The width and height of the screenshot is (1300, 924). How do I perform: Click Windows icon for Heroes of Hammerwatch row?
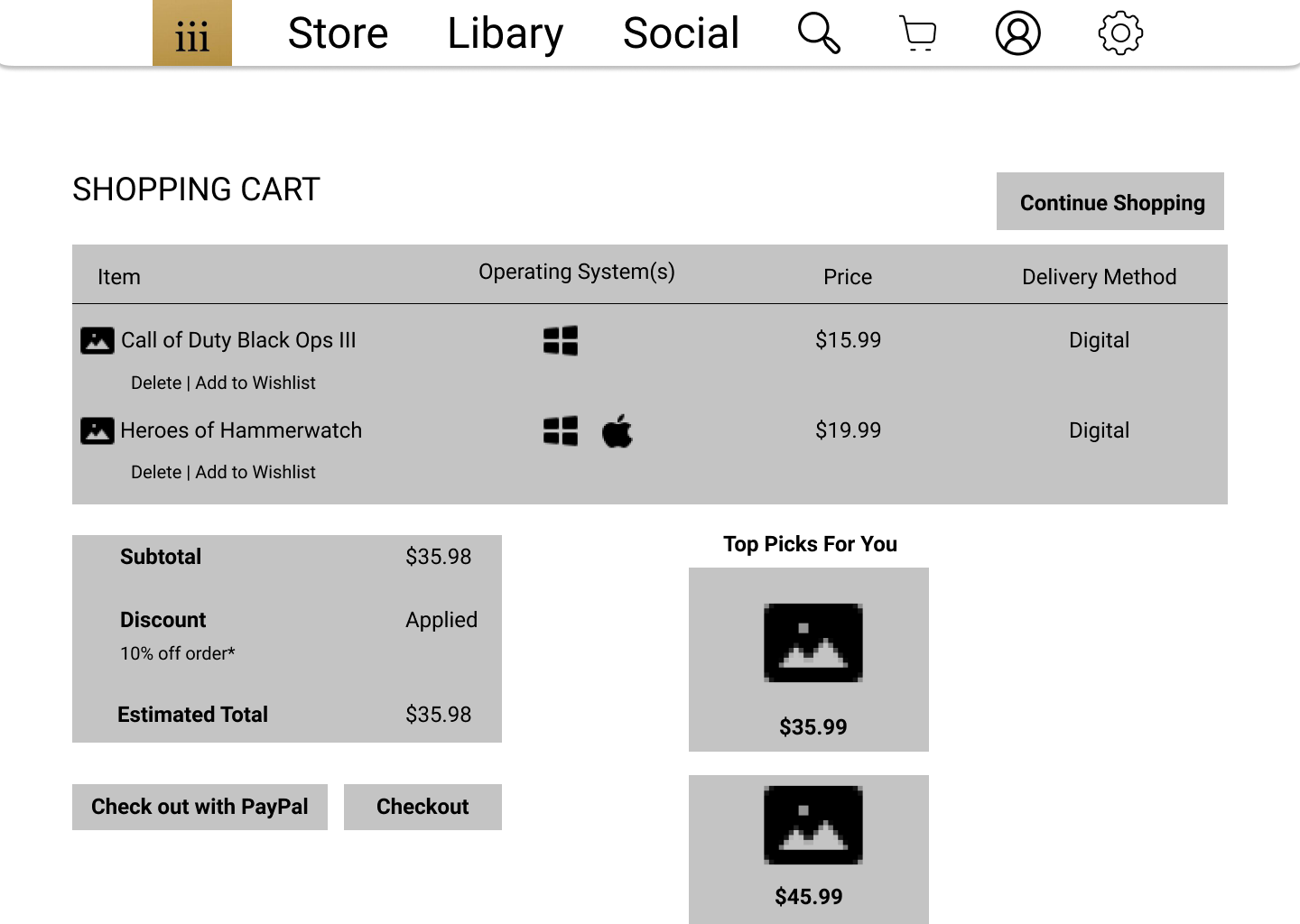click(561, 431)
